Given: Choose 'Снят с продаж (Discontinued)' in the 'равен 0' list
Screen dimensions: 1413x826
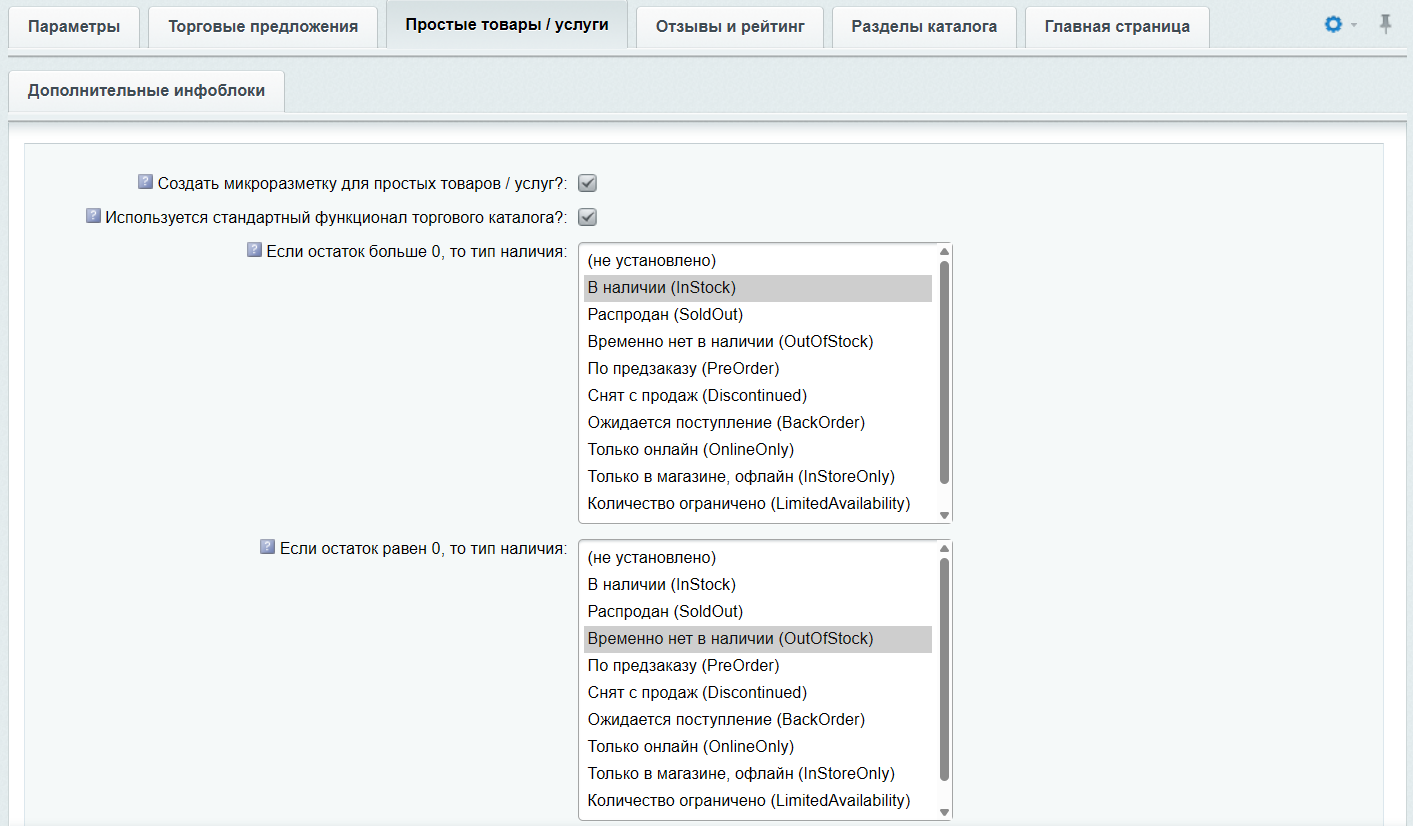Looking at the screenshot, I should click(758, 693).
